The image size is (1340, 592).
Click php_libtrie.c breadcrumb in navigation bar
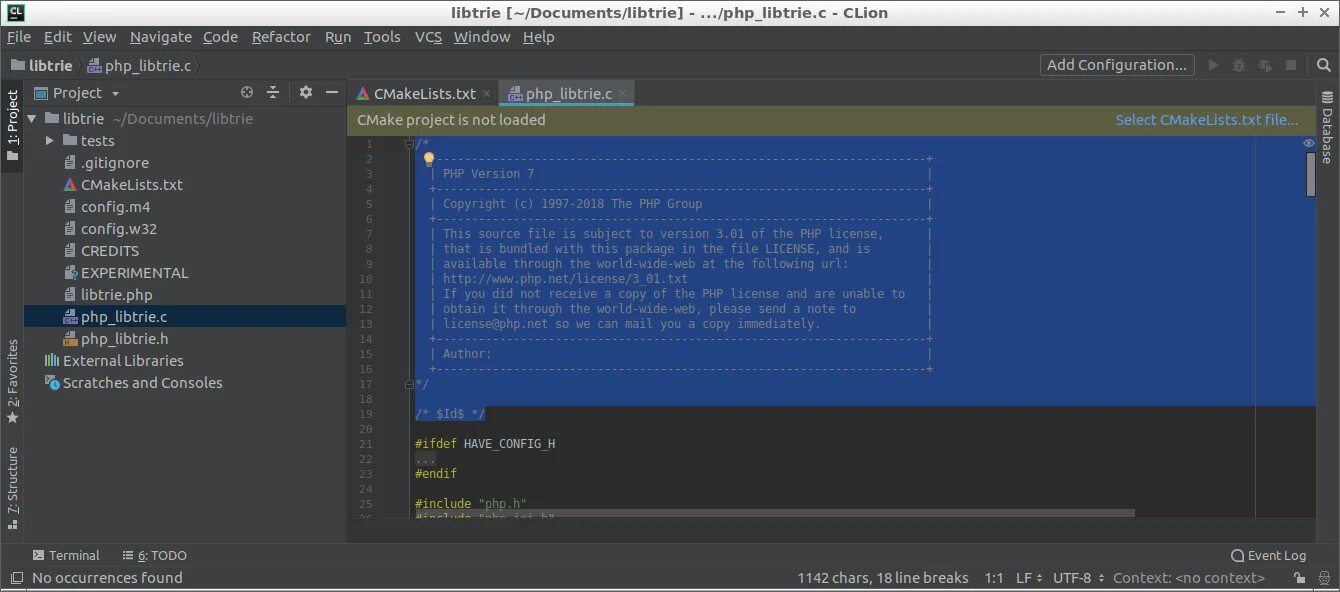[139, 65]
